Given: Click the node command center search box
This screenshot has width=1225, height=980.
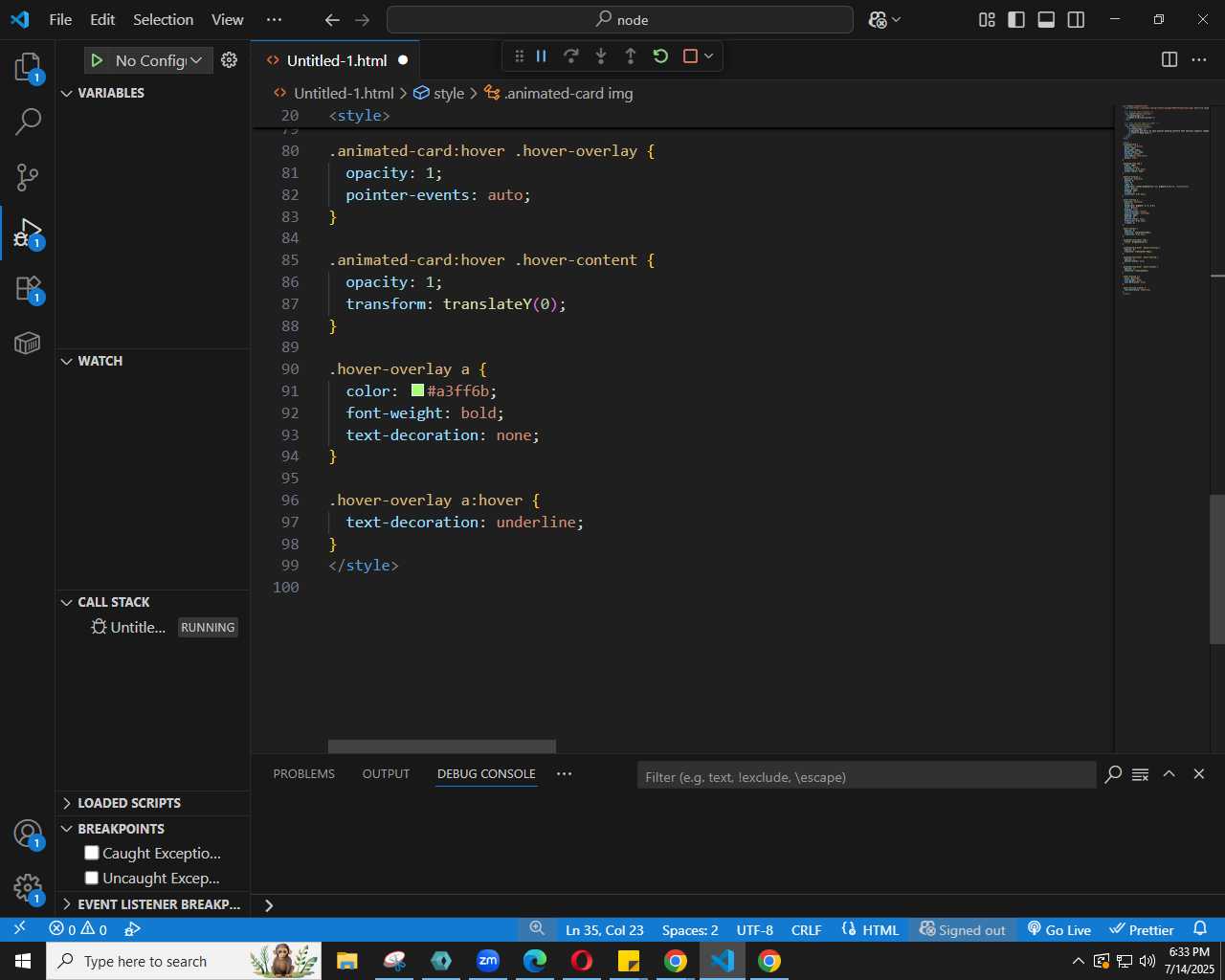Looking at the screenshot, I should (620, 19).
